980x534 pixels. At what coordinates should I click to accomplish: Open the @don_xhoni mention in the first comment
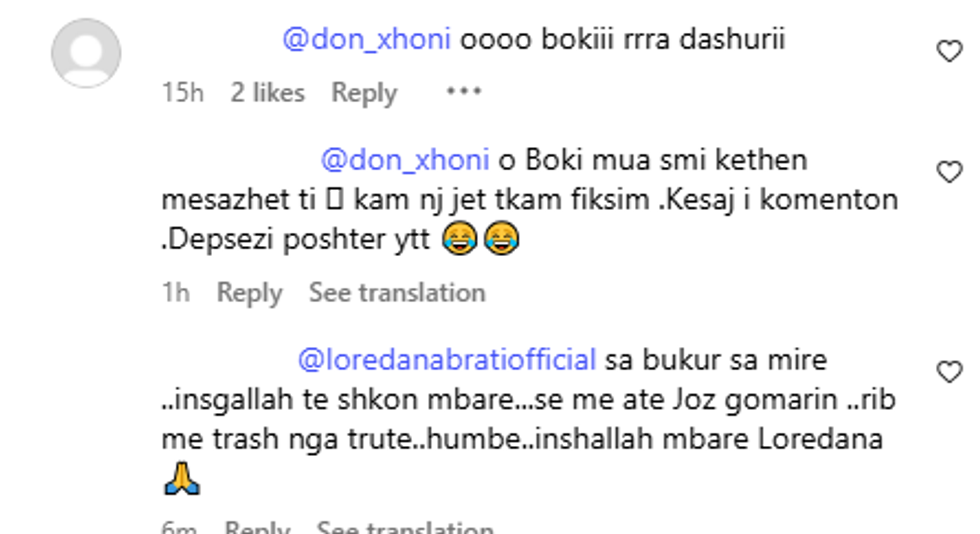pos(367,40)
